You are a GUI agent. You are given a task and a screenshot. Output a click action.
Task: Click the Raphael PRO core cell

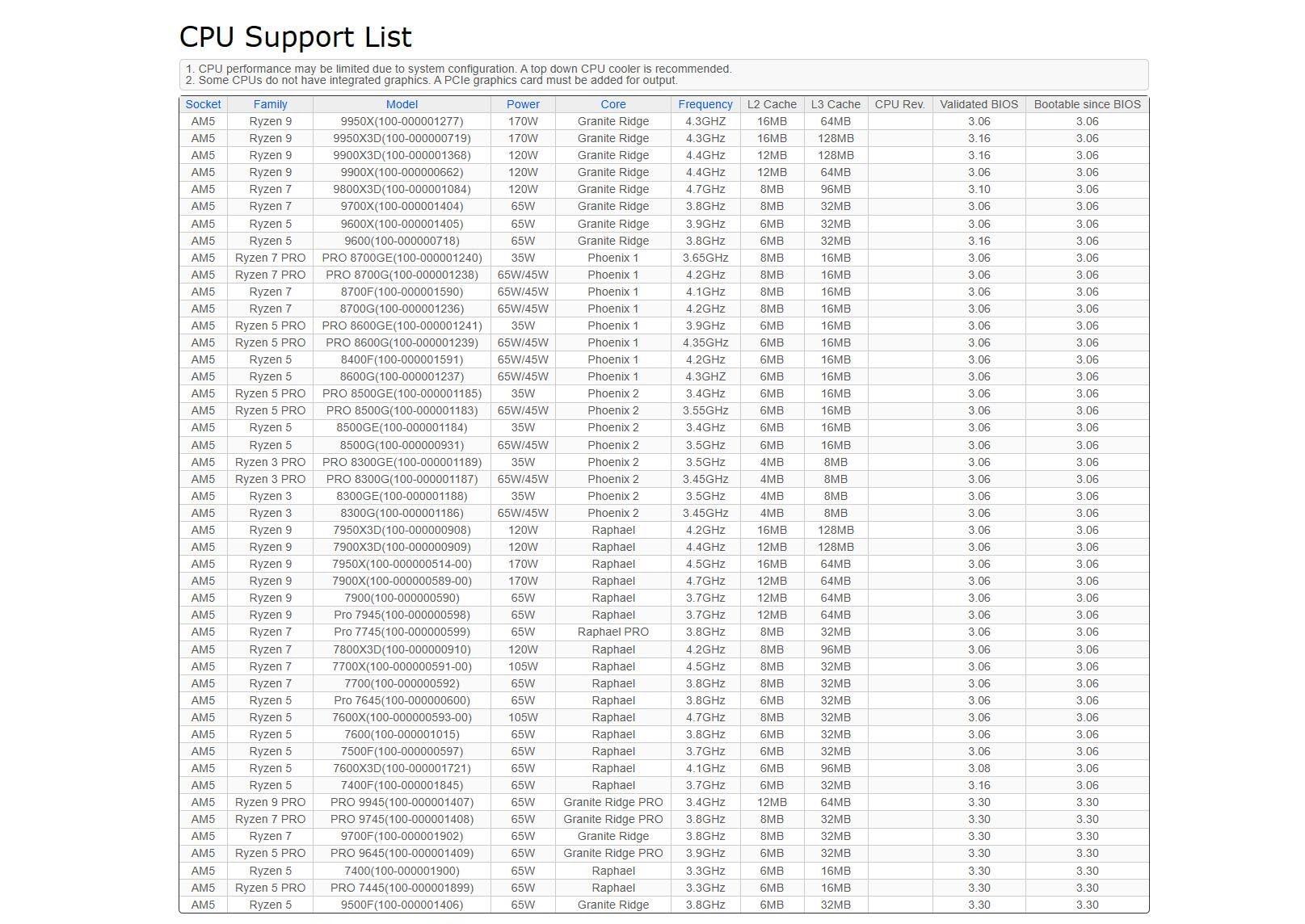(x=613, y=632)
